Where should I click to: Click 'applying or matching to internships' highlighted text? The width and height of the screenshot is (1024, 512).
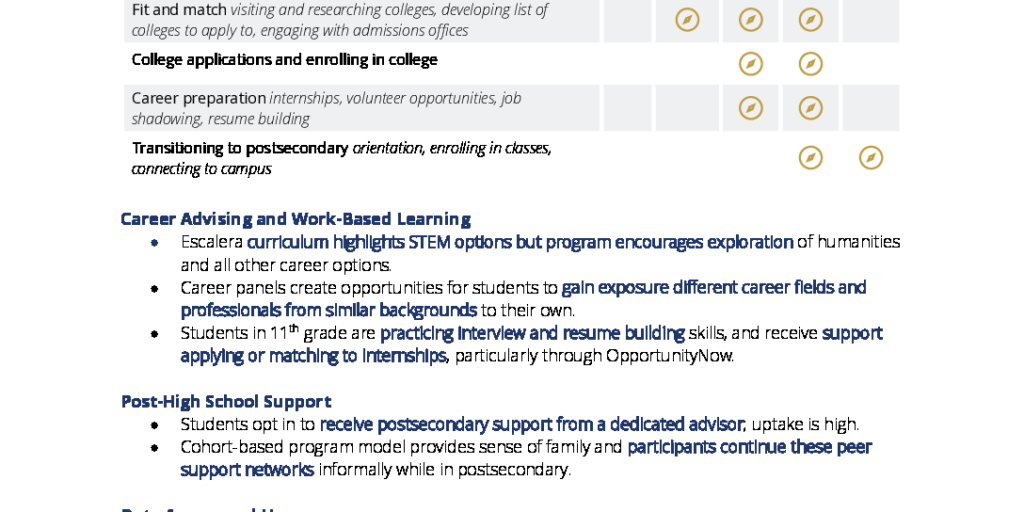click(313, 356)
